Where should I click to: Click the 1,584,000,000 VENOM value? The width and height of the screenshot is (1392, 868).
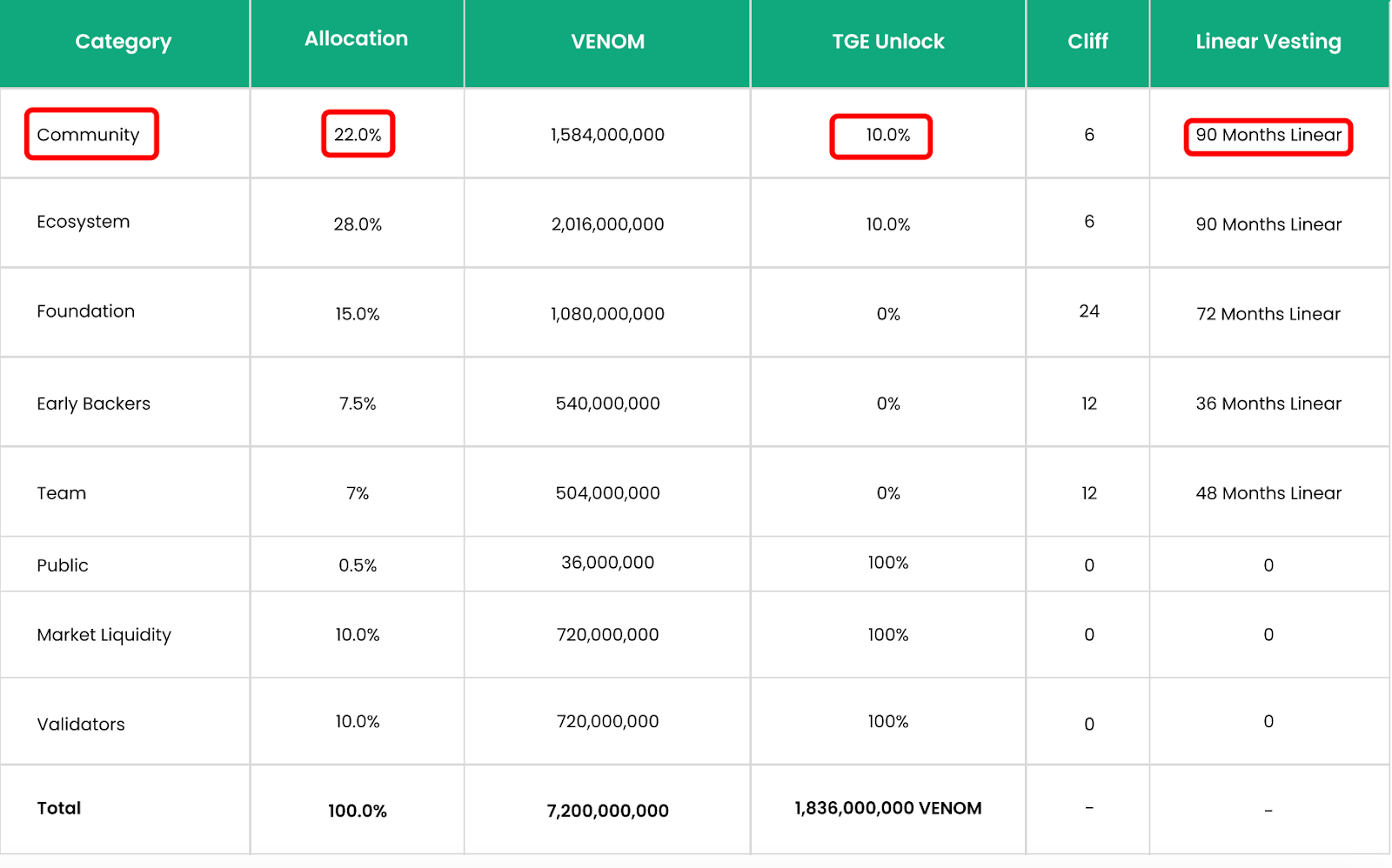coord(607,135)
